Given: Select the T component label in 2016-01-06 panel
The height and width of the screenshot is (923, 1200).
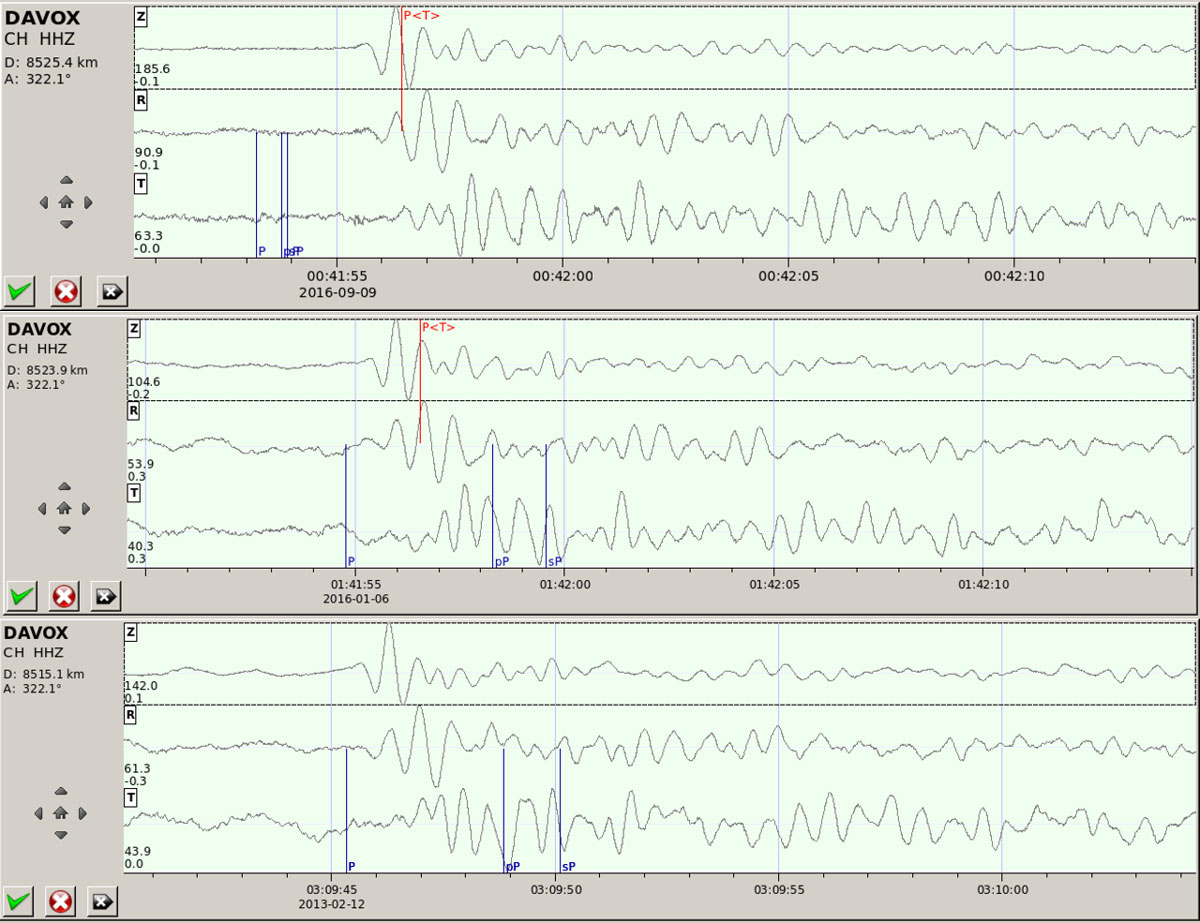Looking at the screenshot, I should point(134,493).
